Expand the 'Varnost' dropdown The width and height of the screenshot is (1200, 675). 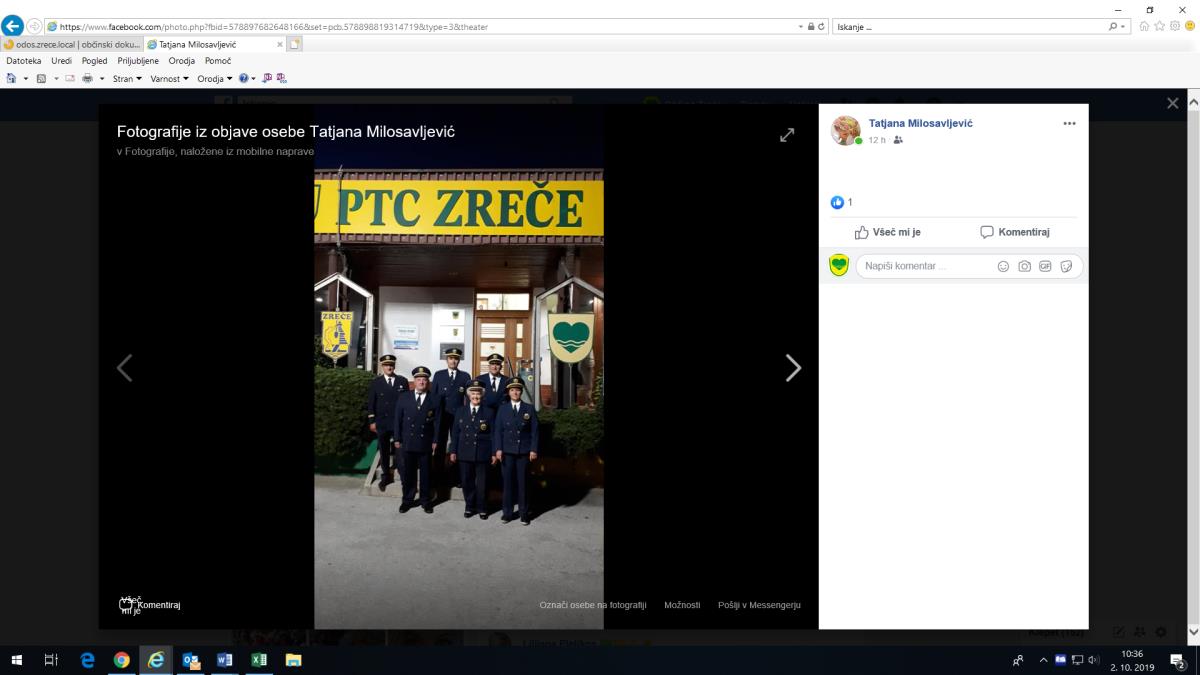point(169,78)
